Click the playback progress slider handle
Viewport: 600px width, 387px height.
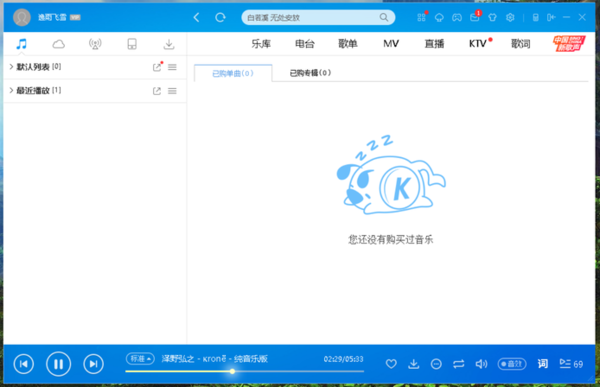(x=232, y=371)
